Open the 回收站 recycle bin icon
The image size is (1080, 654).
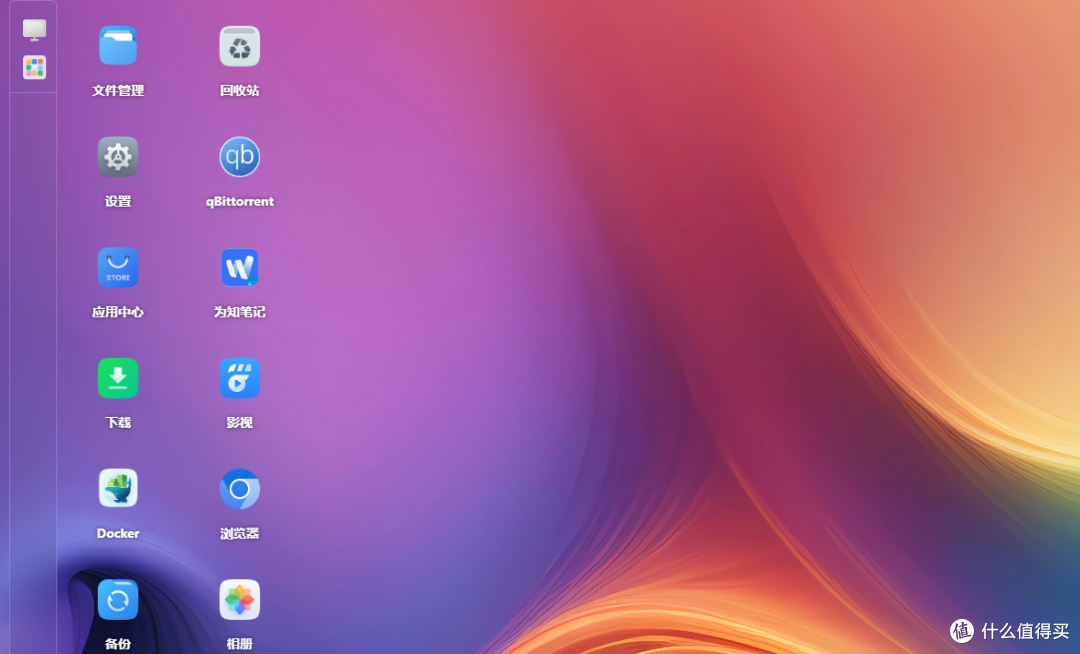point(239,46)
